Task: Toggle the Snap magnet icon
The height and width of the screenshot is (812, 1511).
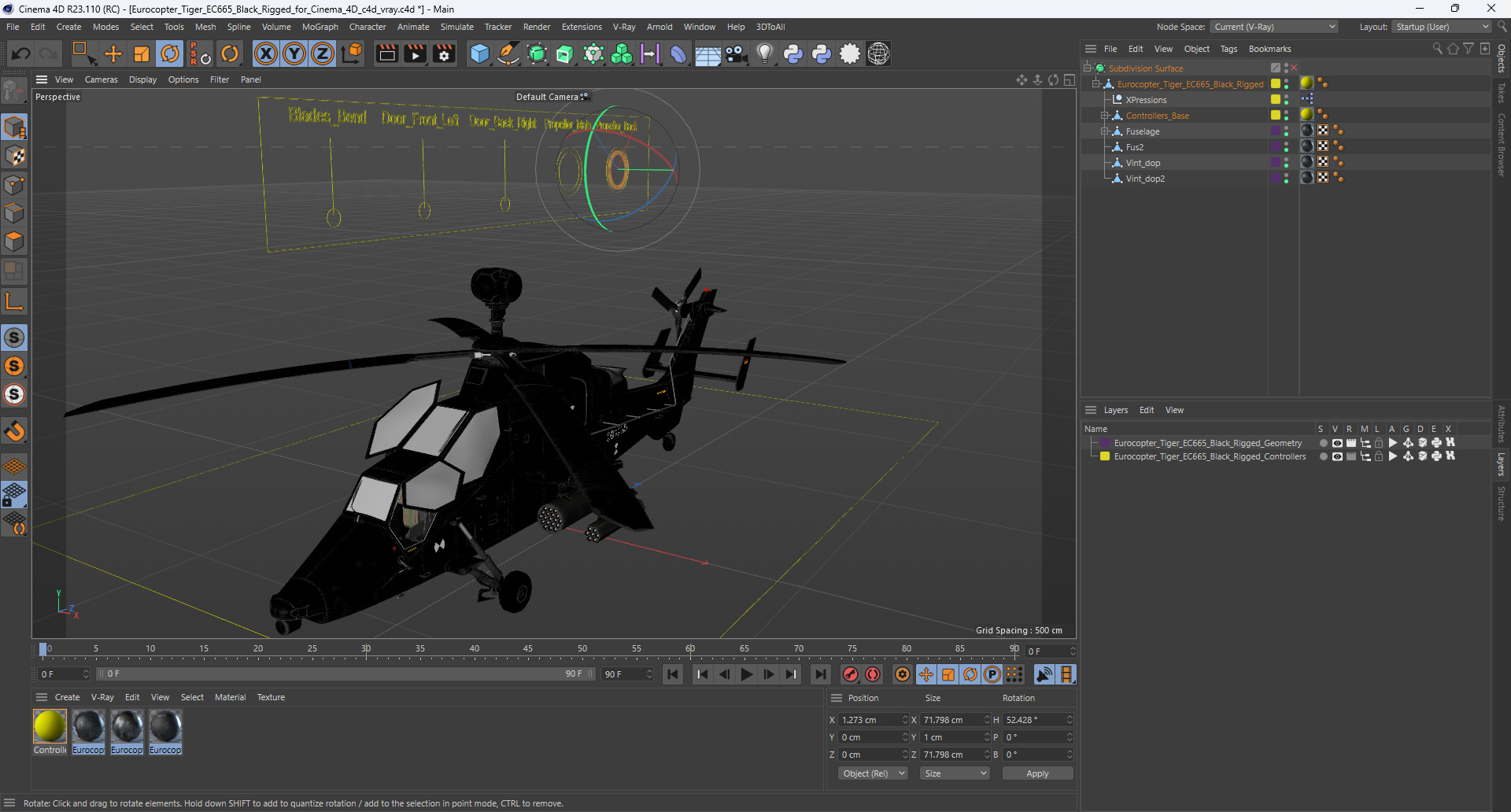Action: [14, 431]
